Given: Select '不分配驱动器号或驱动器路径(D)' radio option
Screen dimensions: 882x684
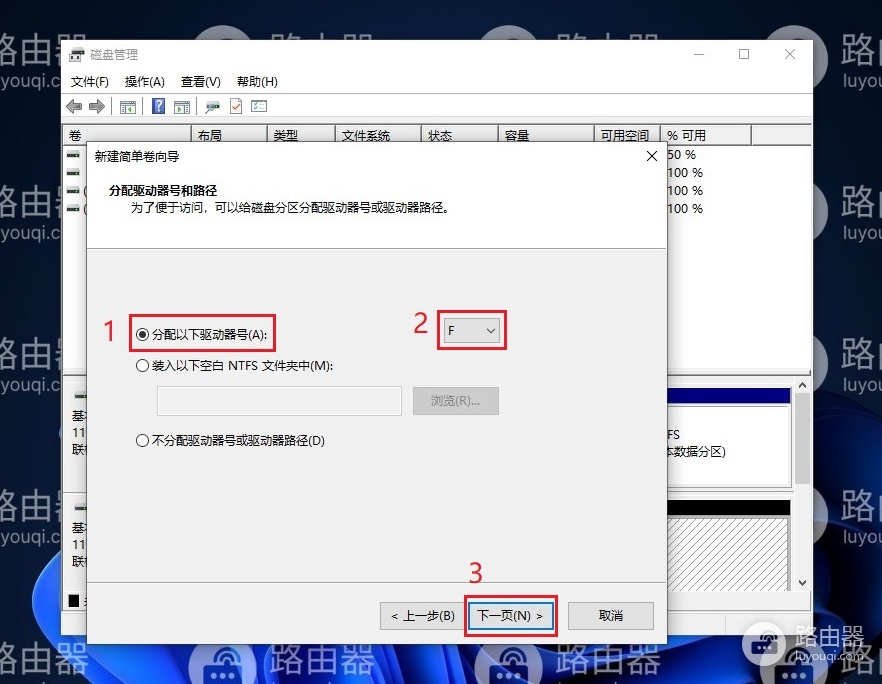Looking at the screenshot, I should point(230,440).
